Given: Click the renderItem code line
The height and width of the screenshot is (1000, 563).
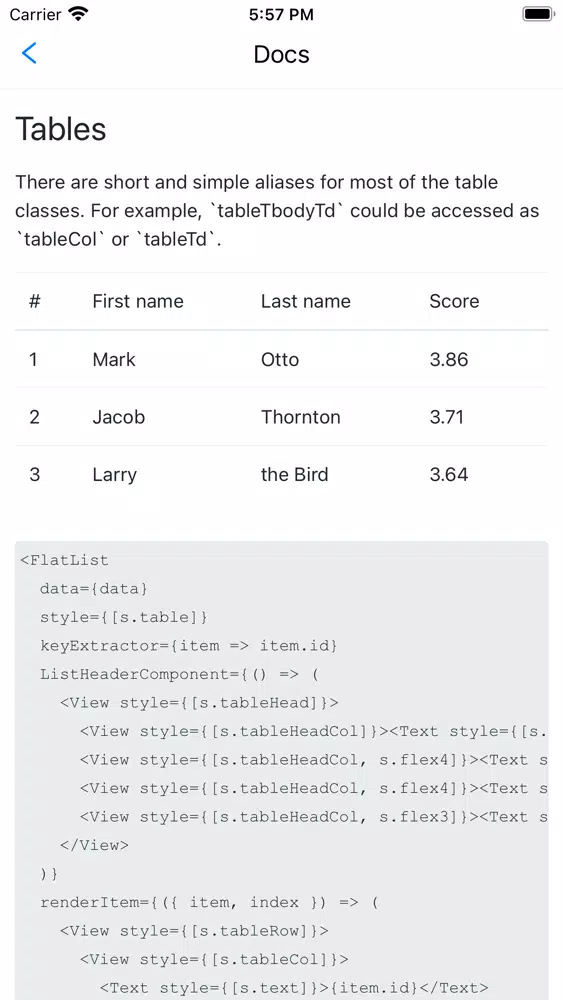Looking at the screenshot, I should [209, 902].
